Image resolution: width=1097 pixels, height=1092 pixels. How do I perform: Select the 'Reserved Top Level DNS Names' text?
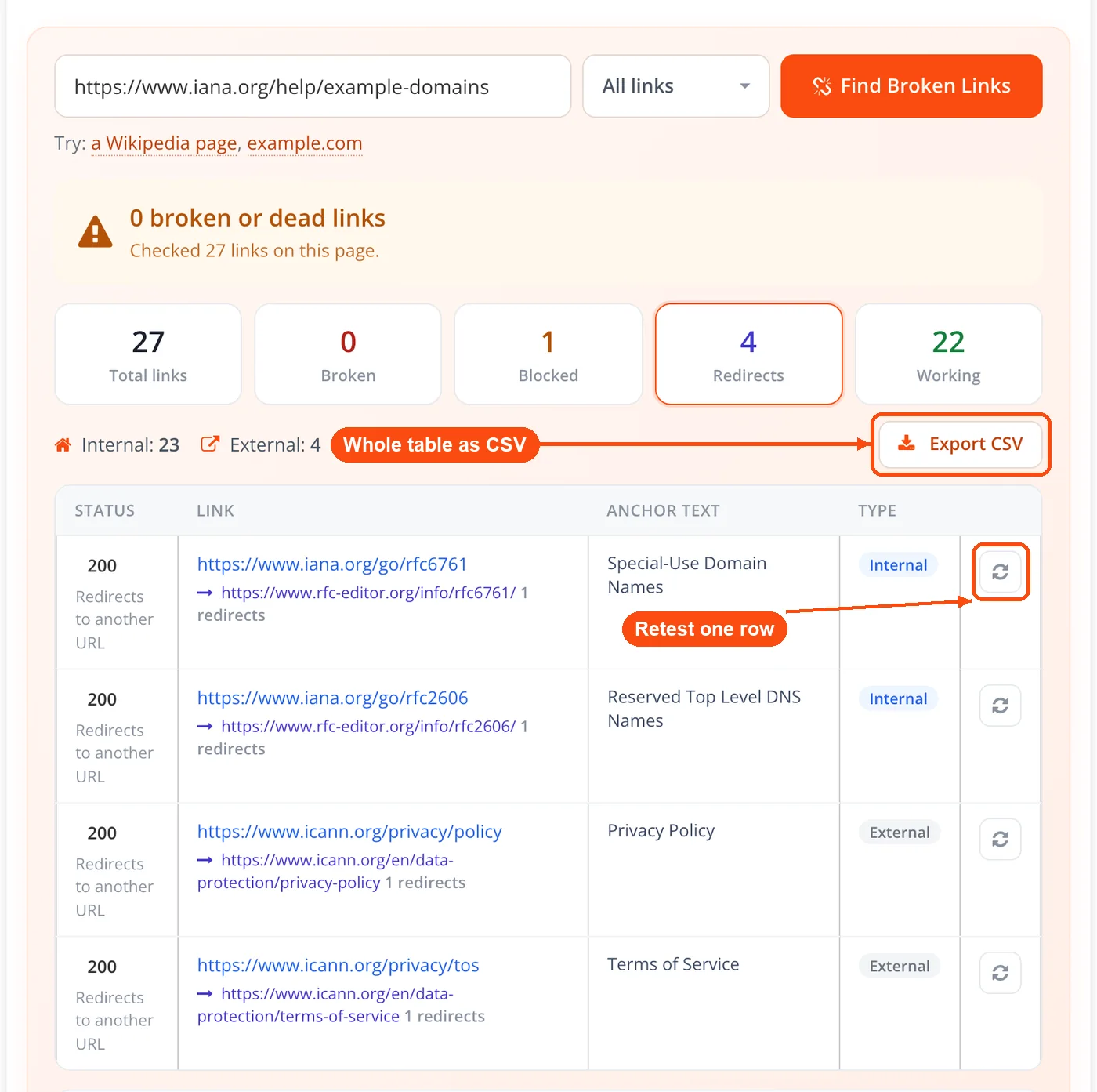[x=704, y=709]
